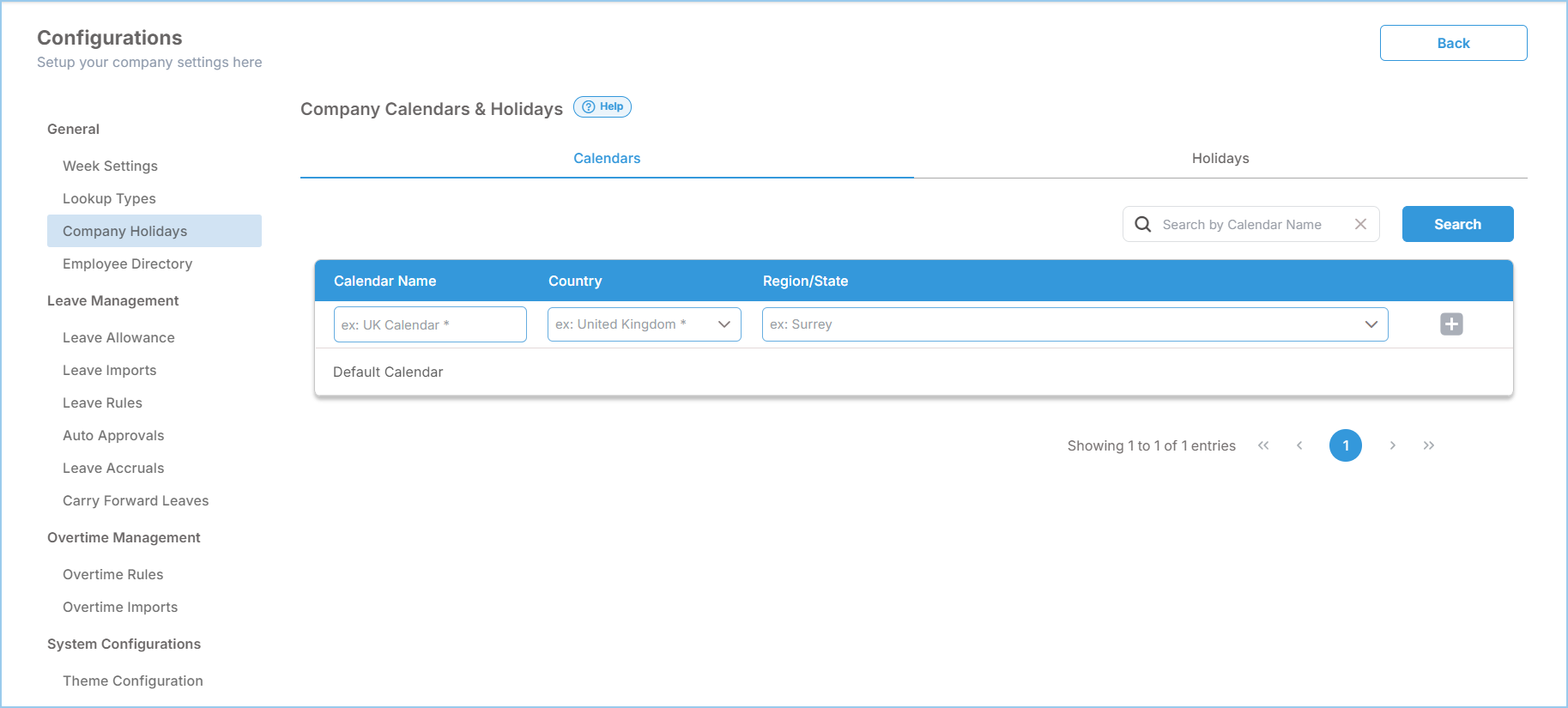Click the Search by Calendar Name field
The height and width of the screenshot is (708, 1568).
click(1249, 225)
